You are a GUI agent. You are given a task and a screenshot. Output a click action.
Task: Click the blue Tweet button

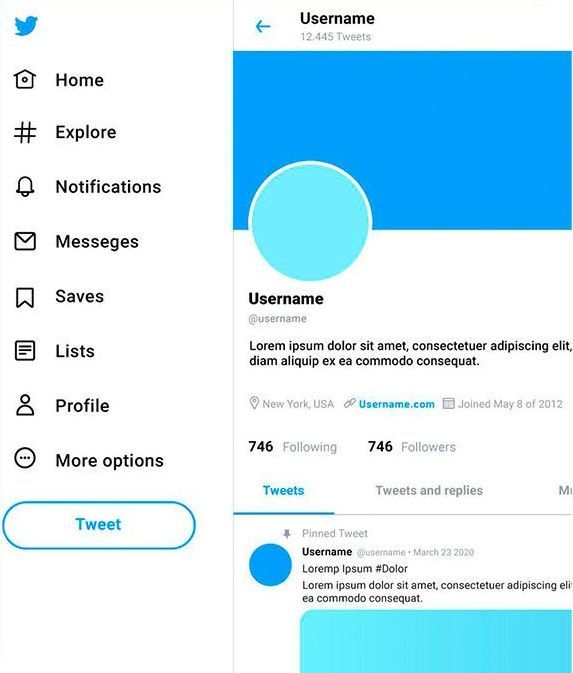pyautogui.click(x=99, y=525)
